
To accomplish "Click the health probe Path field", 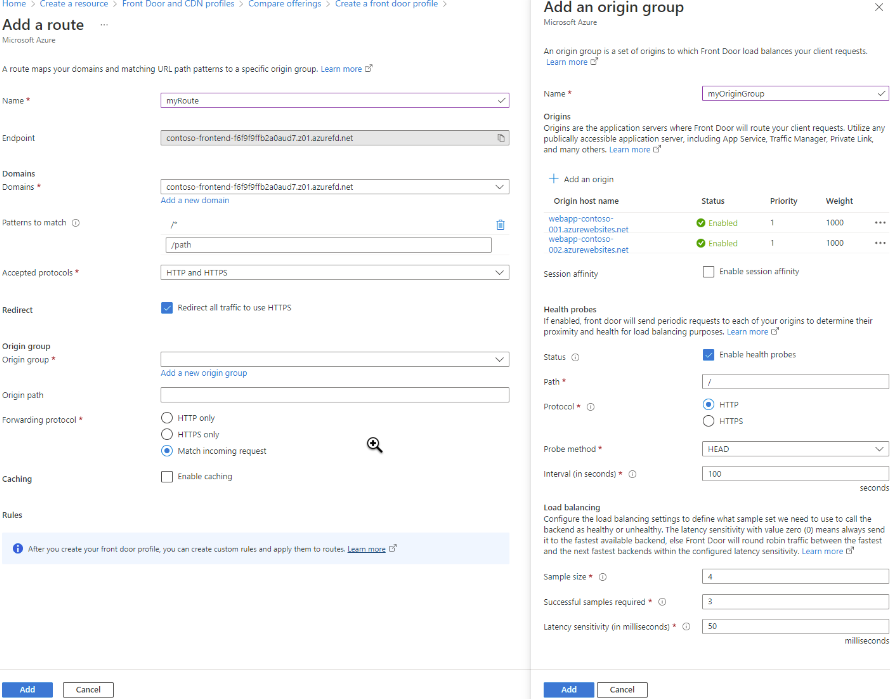I will click(795, 382).
